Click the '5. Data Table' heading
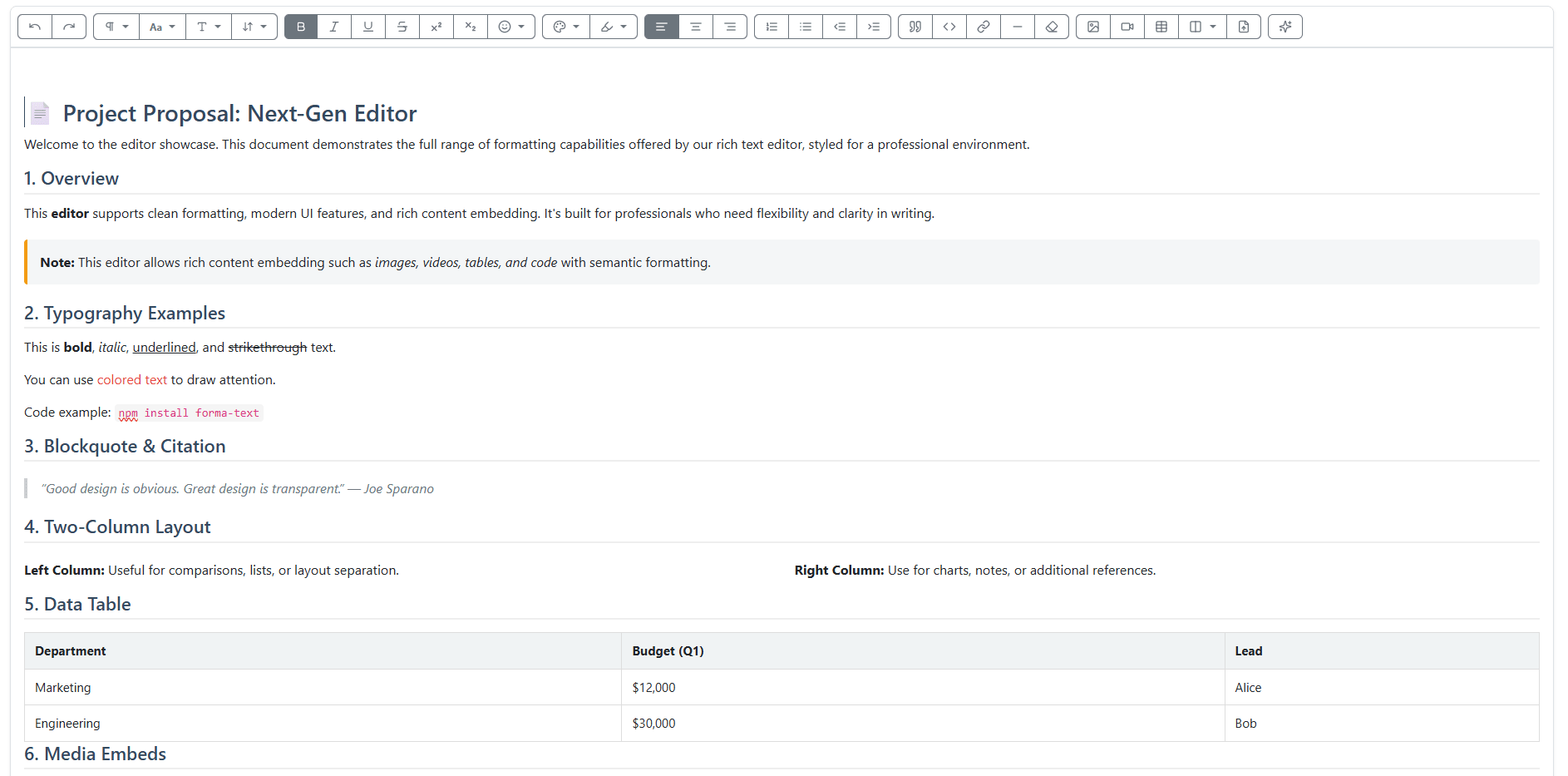Image resolution: width=1568 pixels, height=776 pixels. point(77,604)
